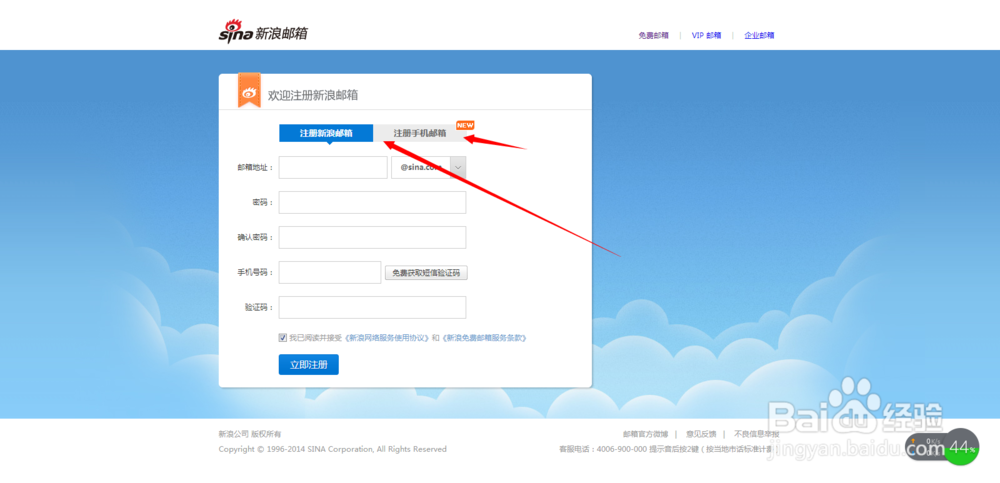Image resolution: width=1000 pixels, height=483 pixels.
Task: Open 邮箱官方微博 footer link
Action: click(x=645, y=434)
